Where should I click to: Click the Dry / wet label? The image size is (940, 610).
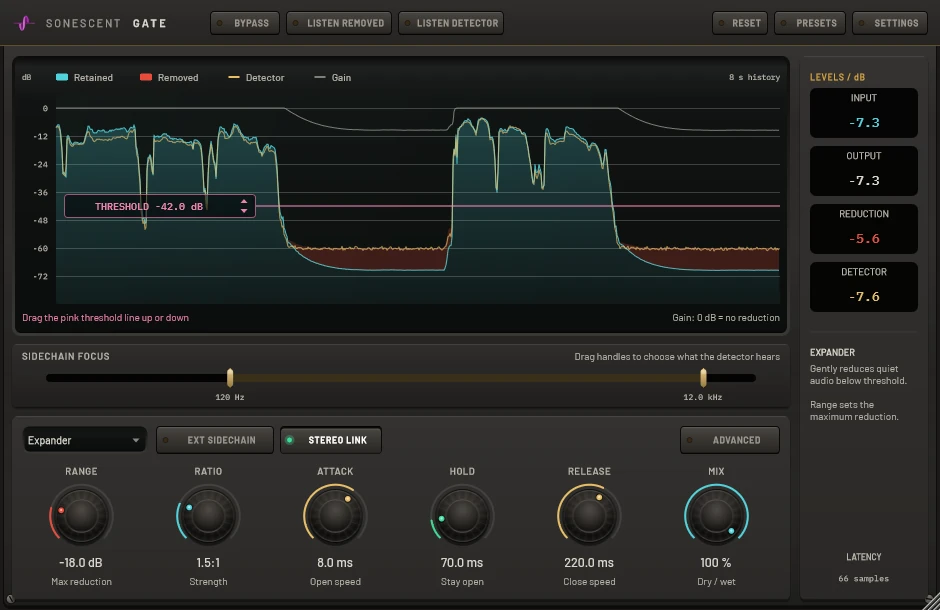(716, 581)
